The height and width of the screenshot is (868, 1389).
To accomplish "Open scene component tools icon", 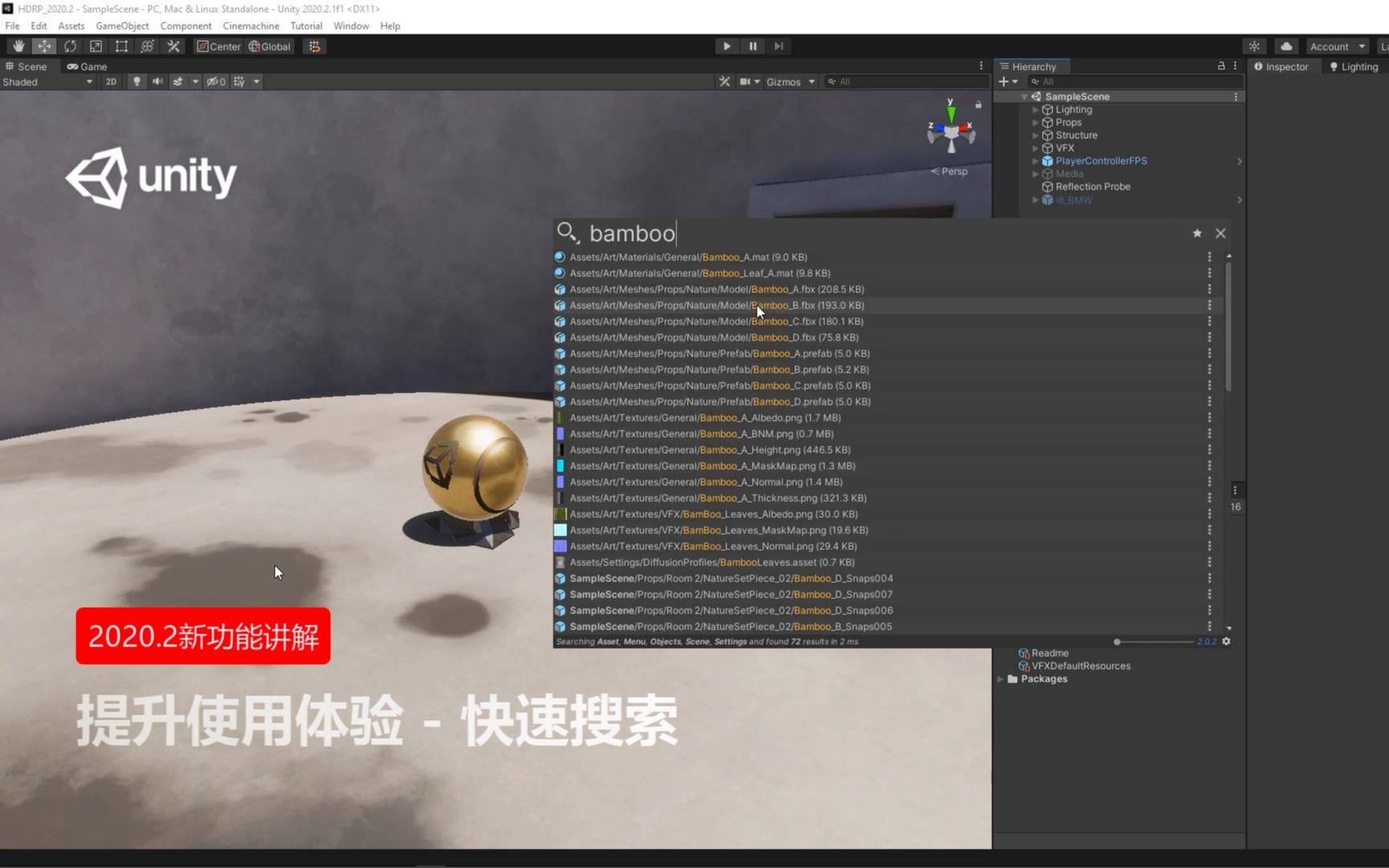I will click(725, 82).
